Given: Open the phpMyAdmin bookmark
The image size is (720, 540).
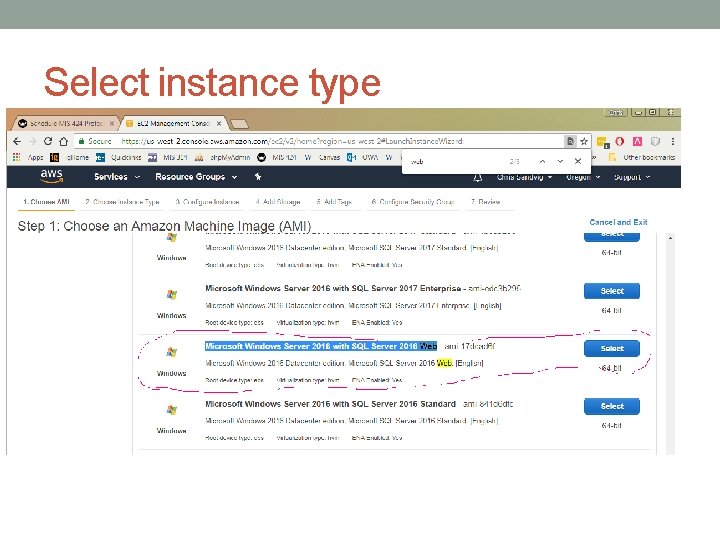Looking at the screenshot, I should coord(223,158).
